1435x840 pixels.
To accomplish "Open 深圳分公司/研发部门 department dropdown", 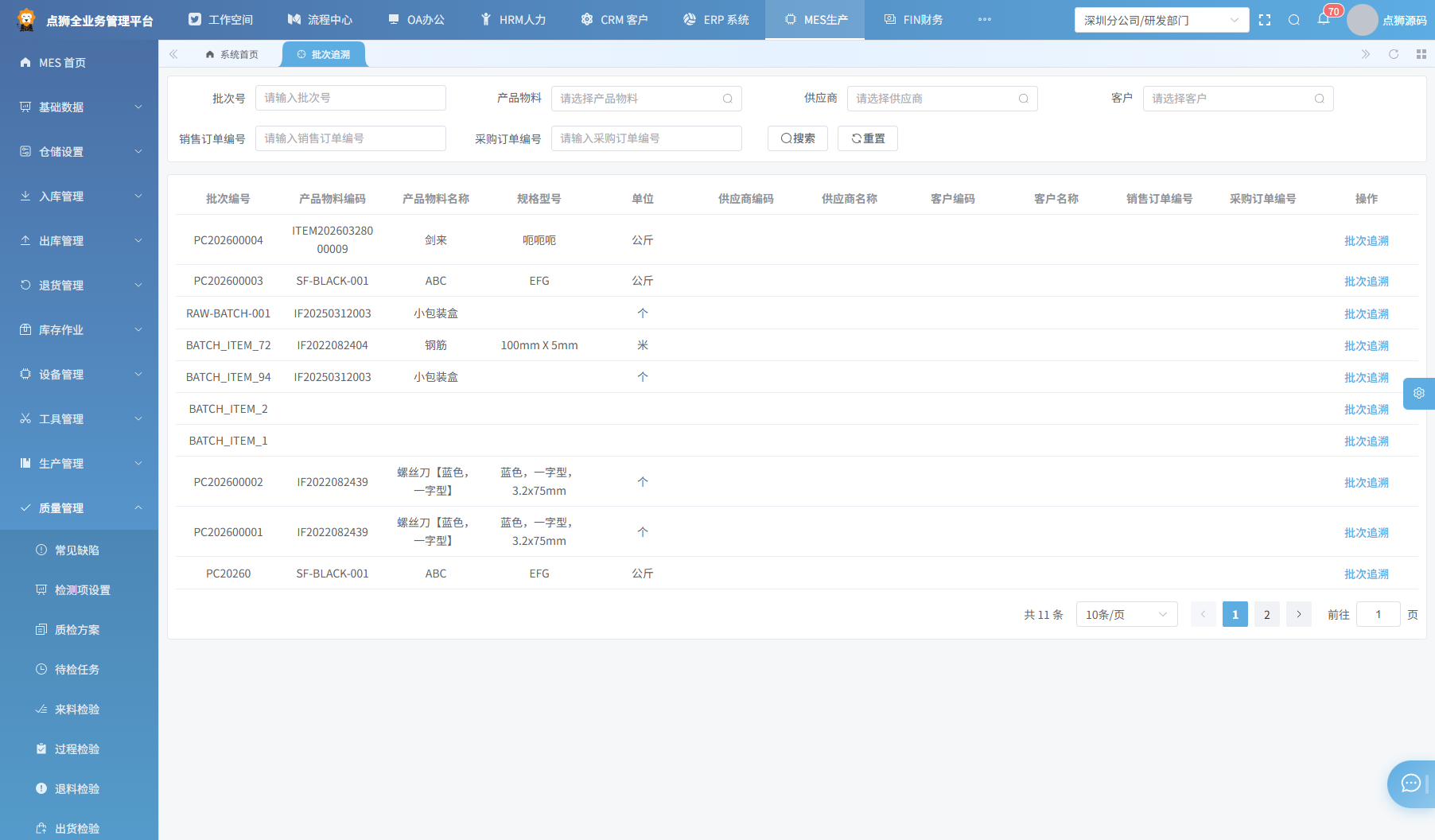I will point(1161,20).
